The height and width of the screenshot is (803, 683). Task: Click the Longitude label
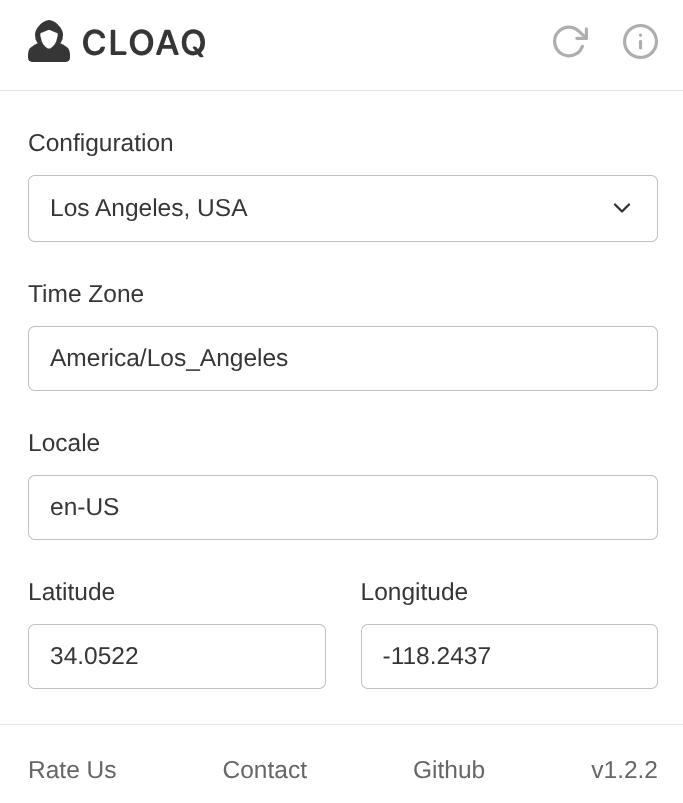[x=414, y=593]
